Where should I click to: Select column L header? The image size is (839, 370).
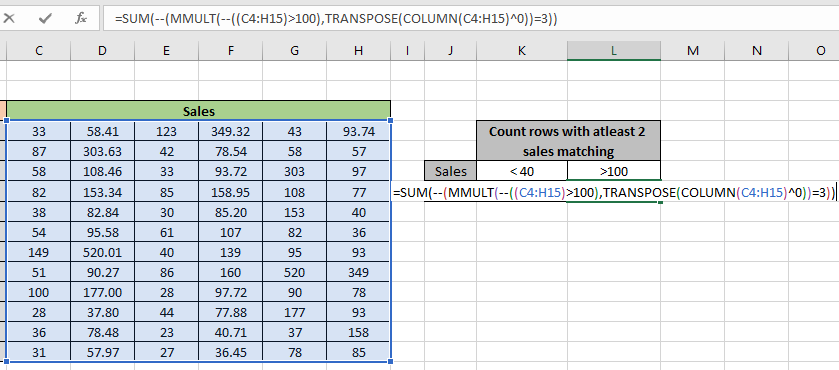[x=614, y=51]
